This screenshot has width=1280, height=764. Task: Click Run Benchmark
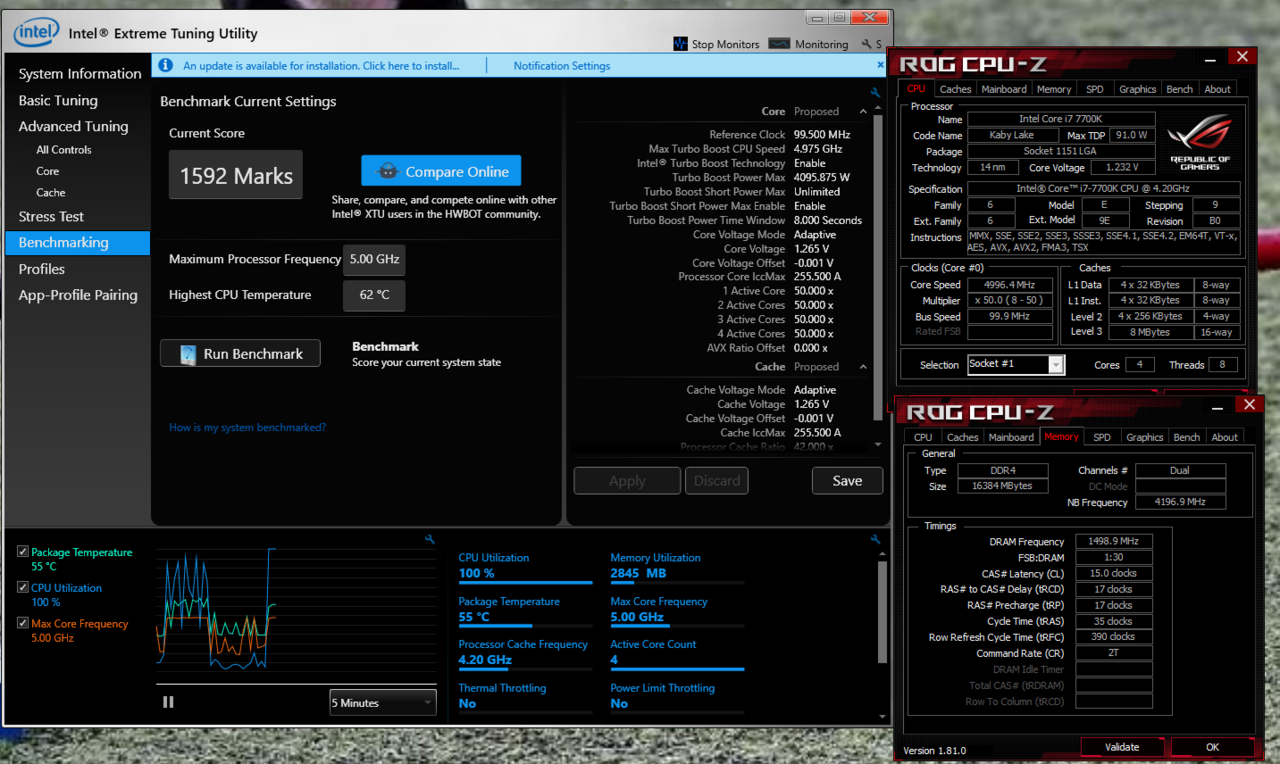[240, 354]
